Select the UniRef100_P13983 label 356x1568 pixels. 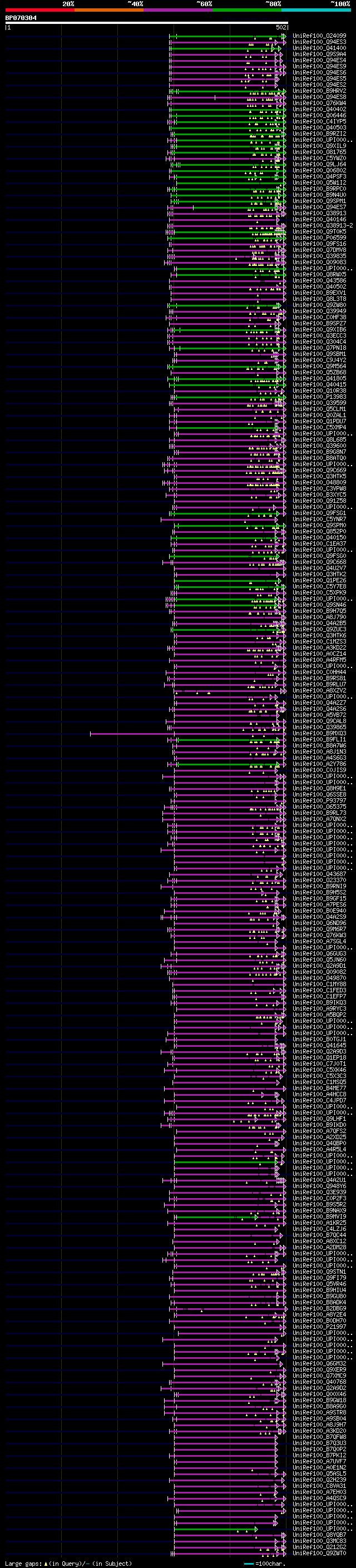coord(319,397)
